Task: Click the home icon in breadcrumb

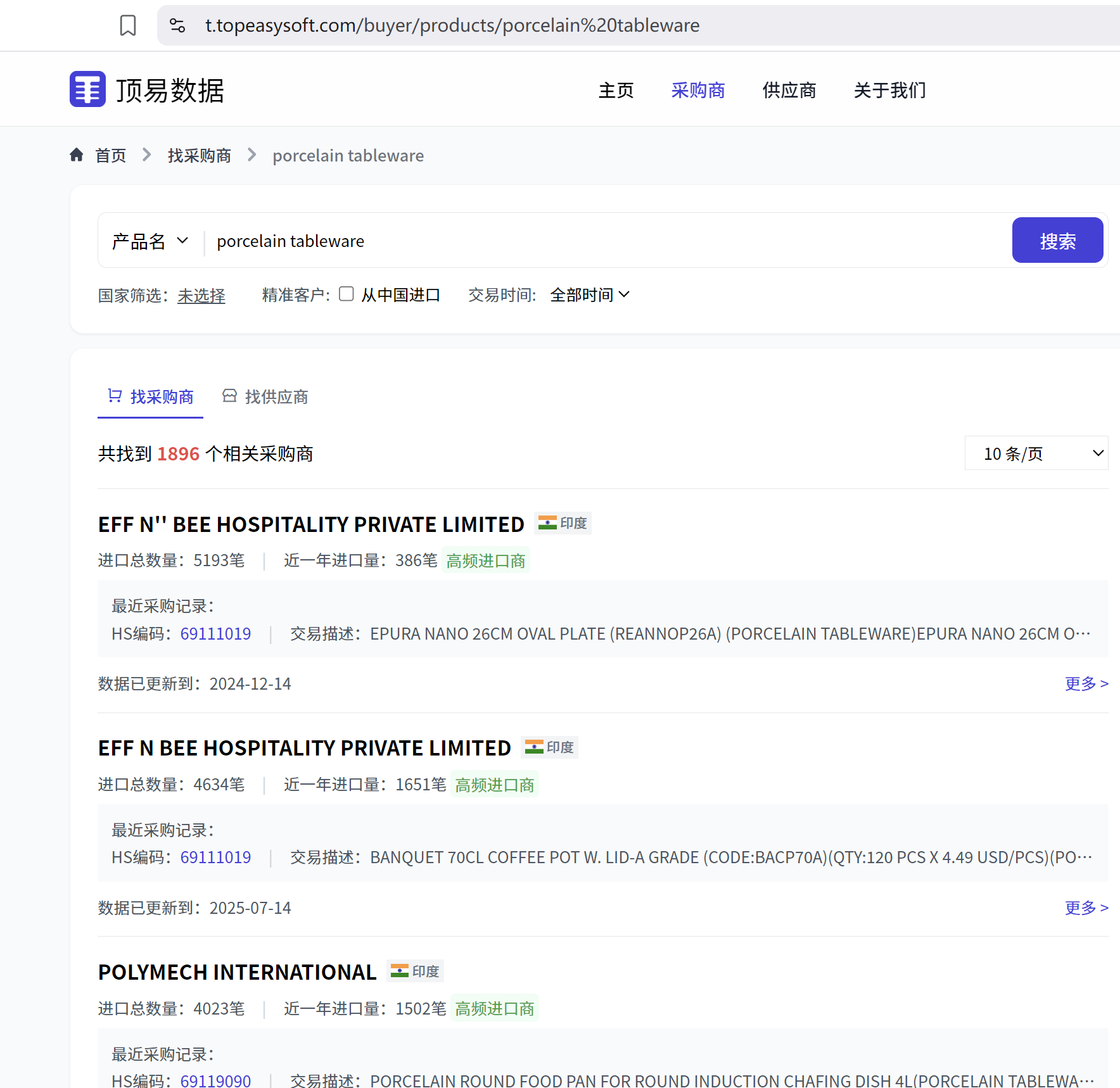Action: point(77,155)
